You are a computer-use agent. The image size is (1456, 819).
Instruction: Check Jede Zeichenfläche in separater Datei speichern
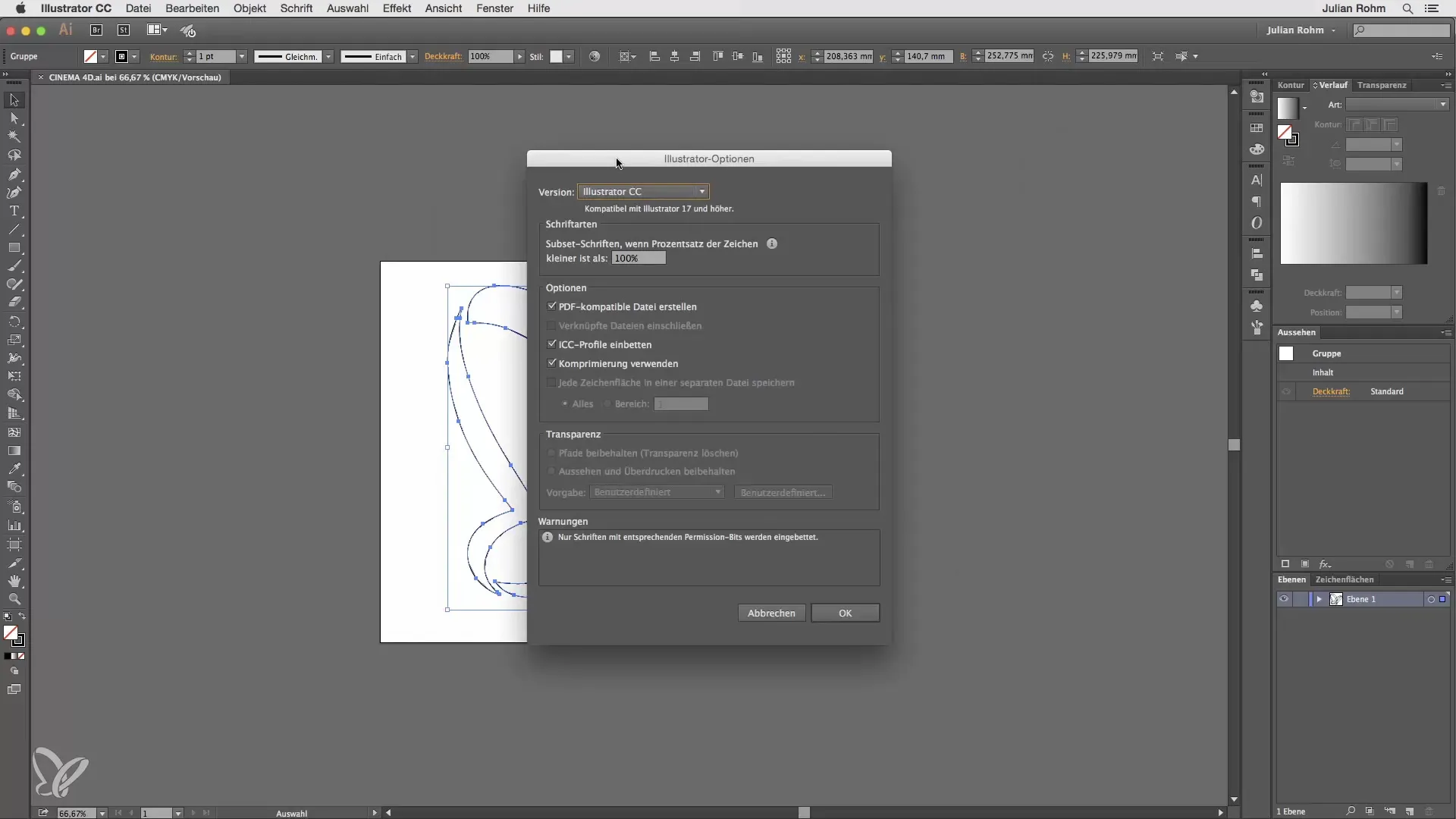[552, 382]
